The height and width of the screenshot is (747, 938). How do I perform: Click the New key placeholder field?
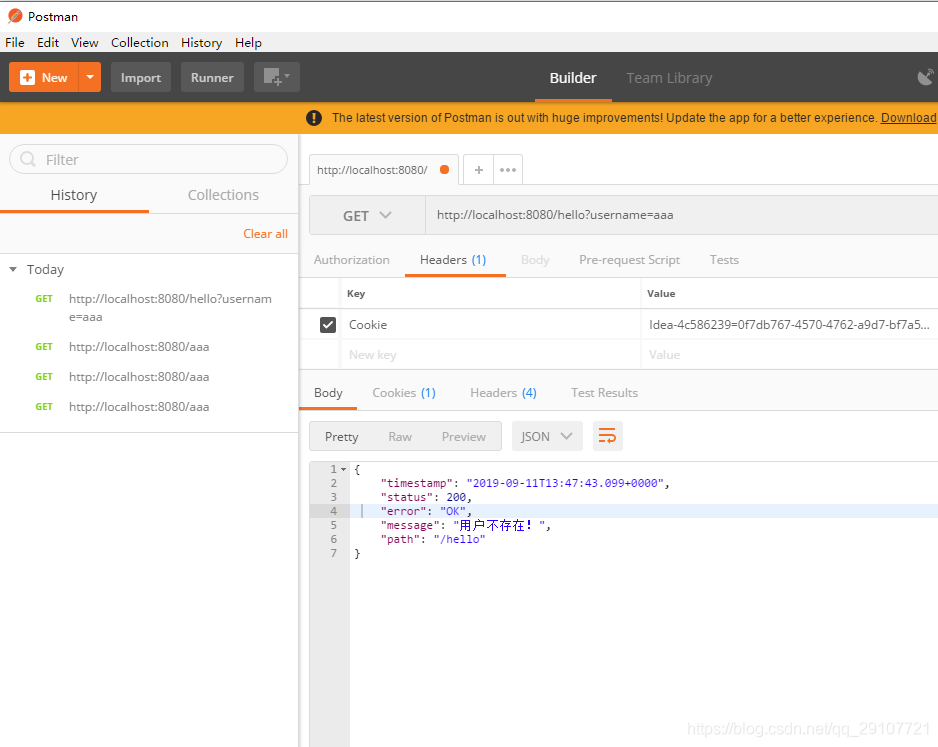point(491,355)
